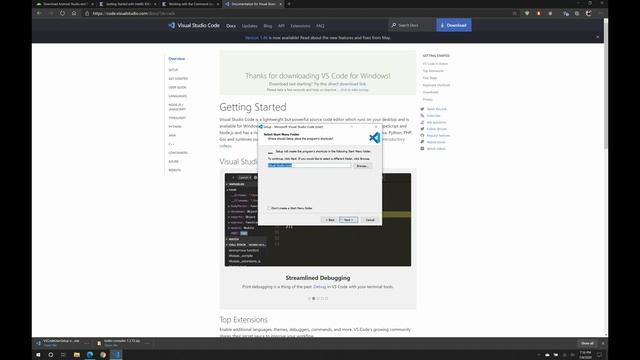Select the second carousel dot indicator
This screenshot has width=640, height=360.
click(313, 298)
